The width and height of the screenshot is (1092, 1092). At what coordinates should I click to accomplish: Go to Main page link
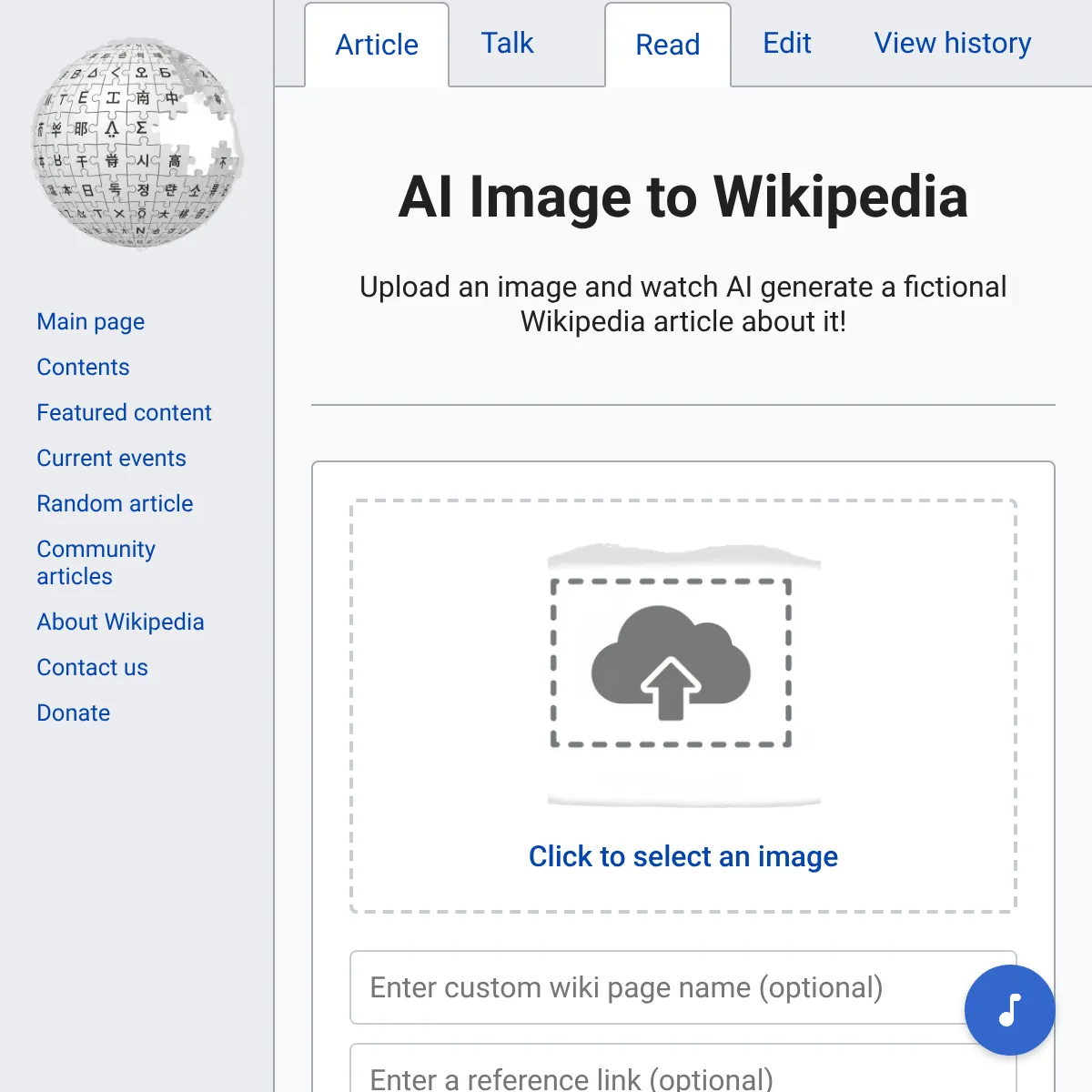(91, 321)
